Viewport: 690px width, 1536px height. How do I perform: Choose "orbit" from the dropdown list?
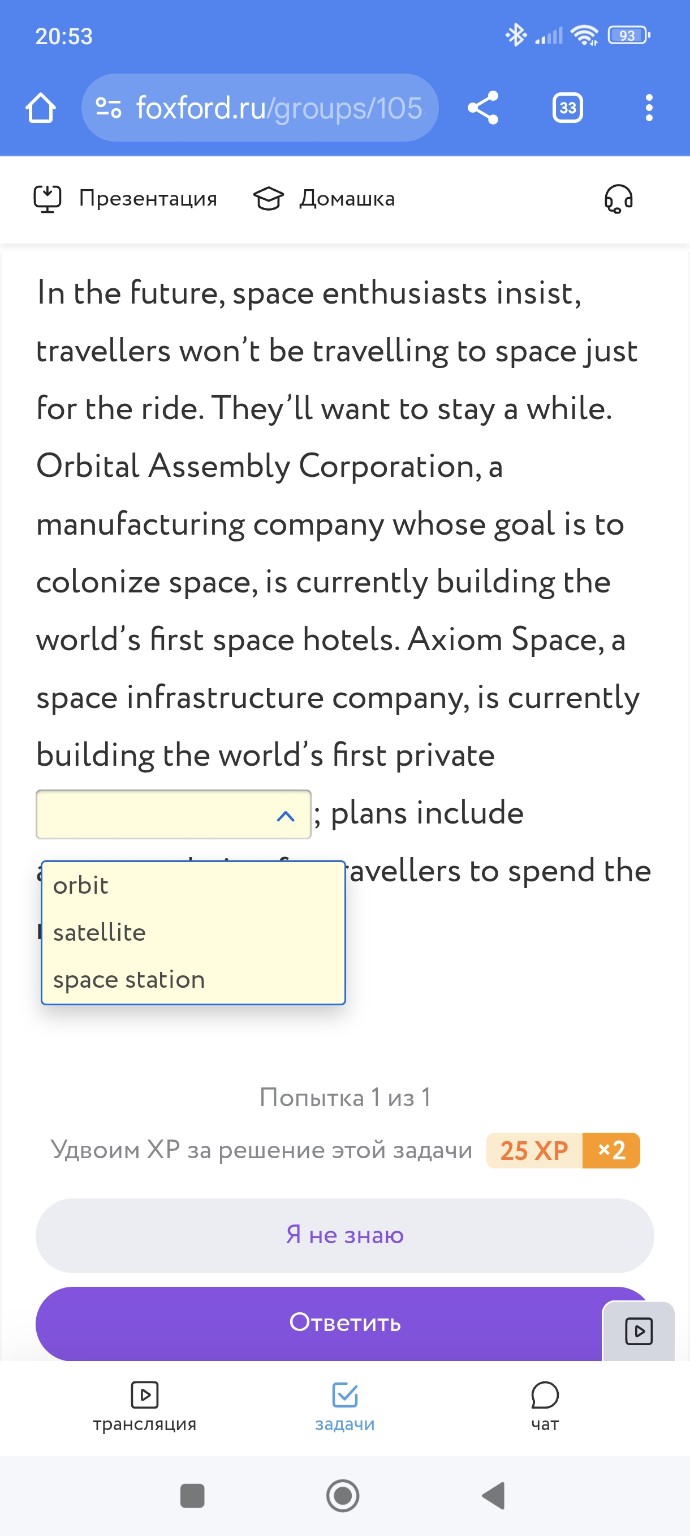click(81, 885)
